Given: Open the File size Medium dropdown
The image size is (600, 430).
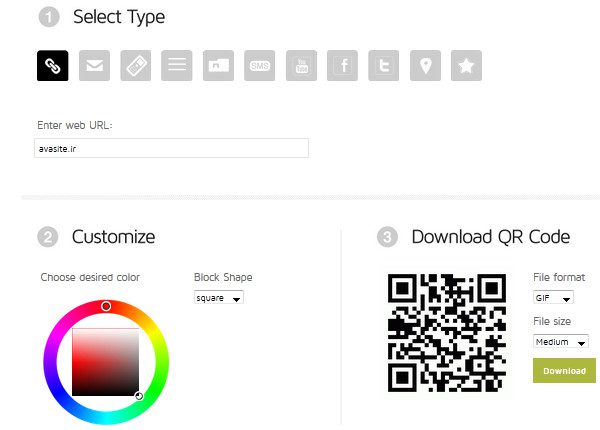Looking at the screenshot, I should click(561, 341).
